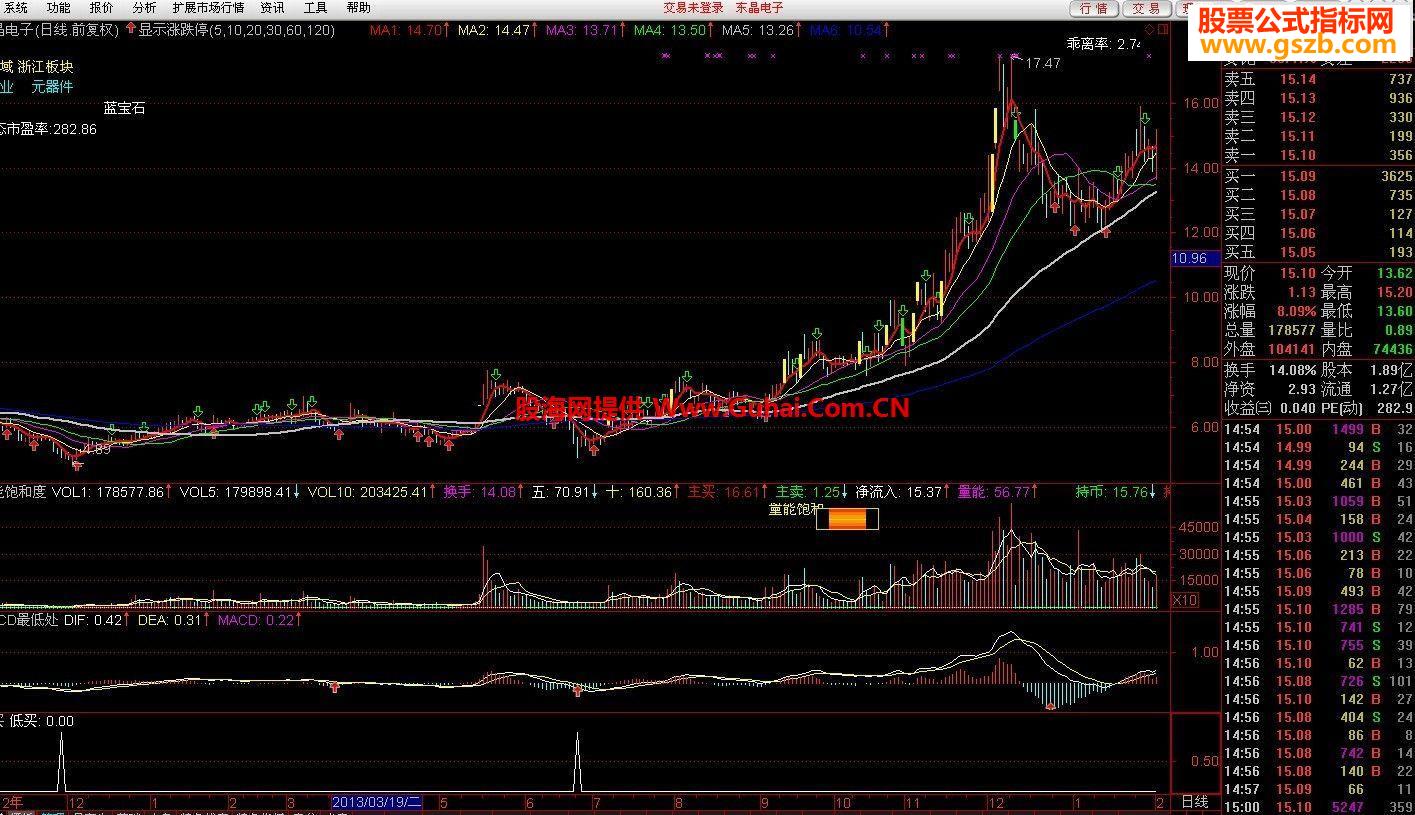This screenshot has width=1415, height=815.
Task: Click the diamond icon at chart corner
Action: coord(1149,30)
